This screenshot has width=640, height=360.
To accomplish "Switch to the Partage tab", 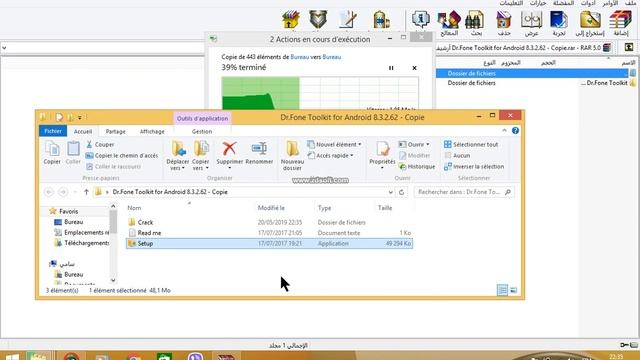I will pyautogui.click(x=116, y=131).
